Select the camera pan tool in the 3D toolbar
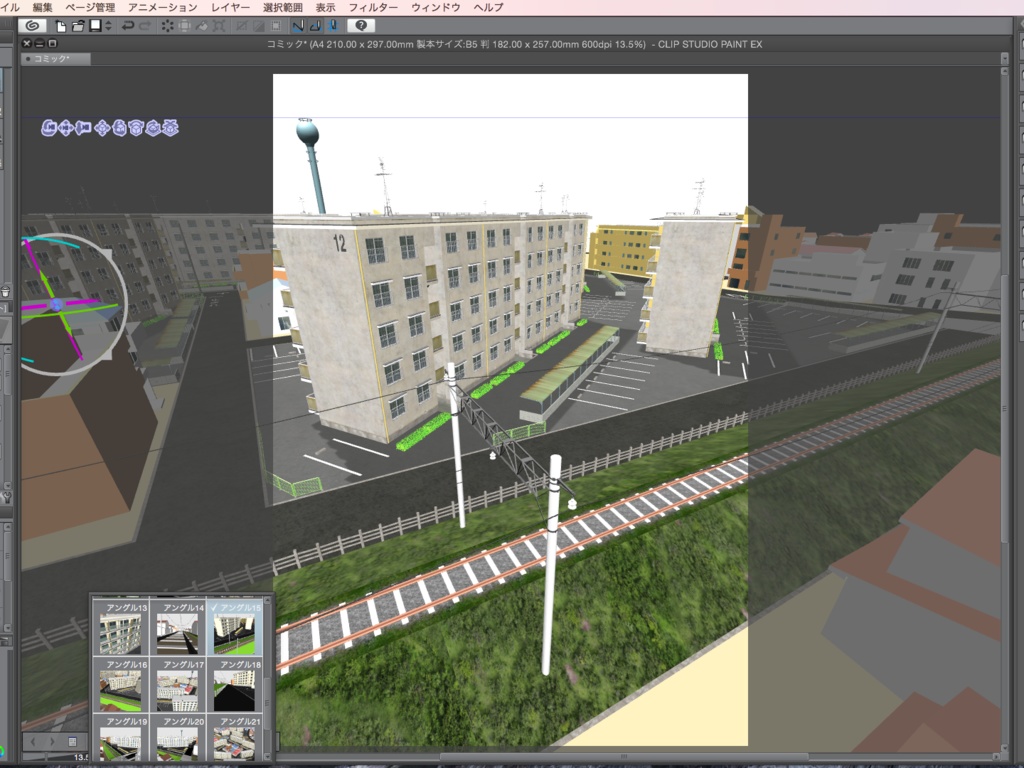Viewport: 1024px width, 768px height. coord(64,129)
